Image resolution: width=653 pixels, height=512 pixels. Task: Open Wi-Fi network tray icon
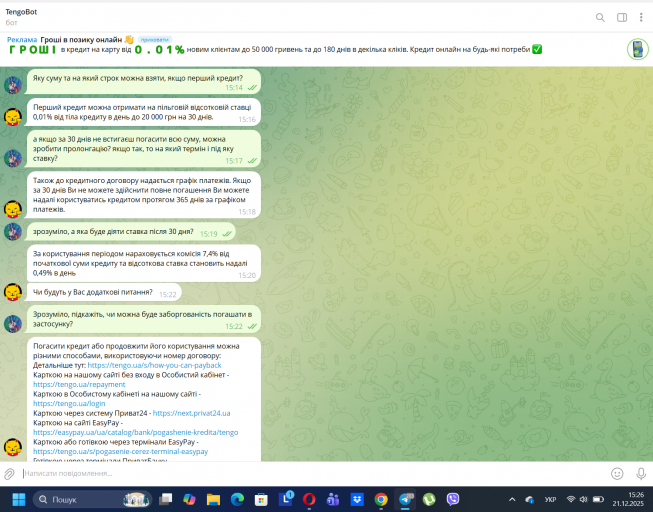tap(571, 499)
